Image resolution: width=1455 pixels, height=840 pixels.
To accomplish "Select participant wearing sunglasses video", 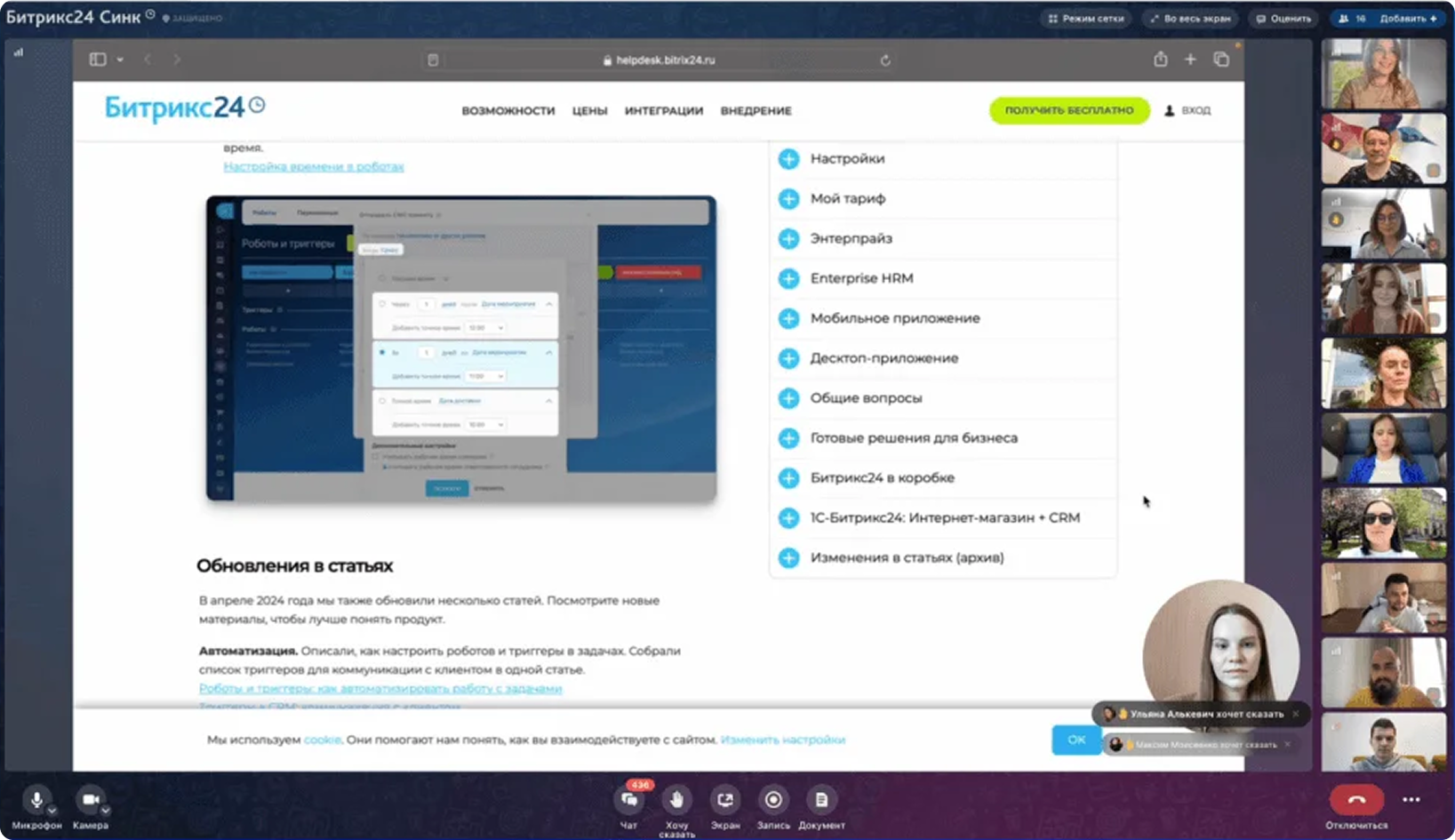I will click(x=1384, y=524).
